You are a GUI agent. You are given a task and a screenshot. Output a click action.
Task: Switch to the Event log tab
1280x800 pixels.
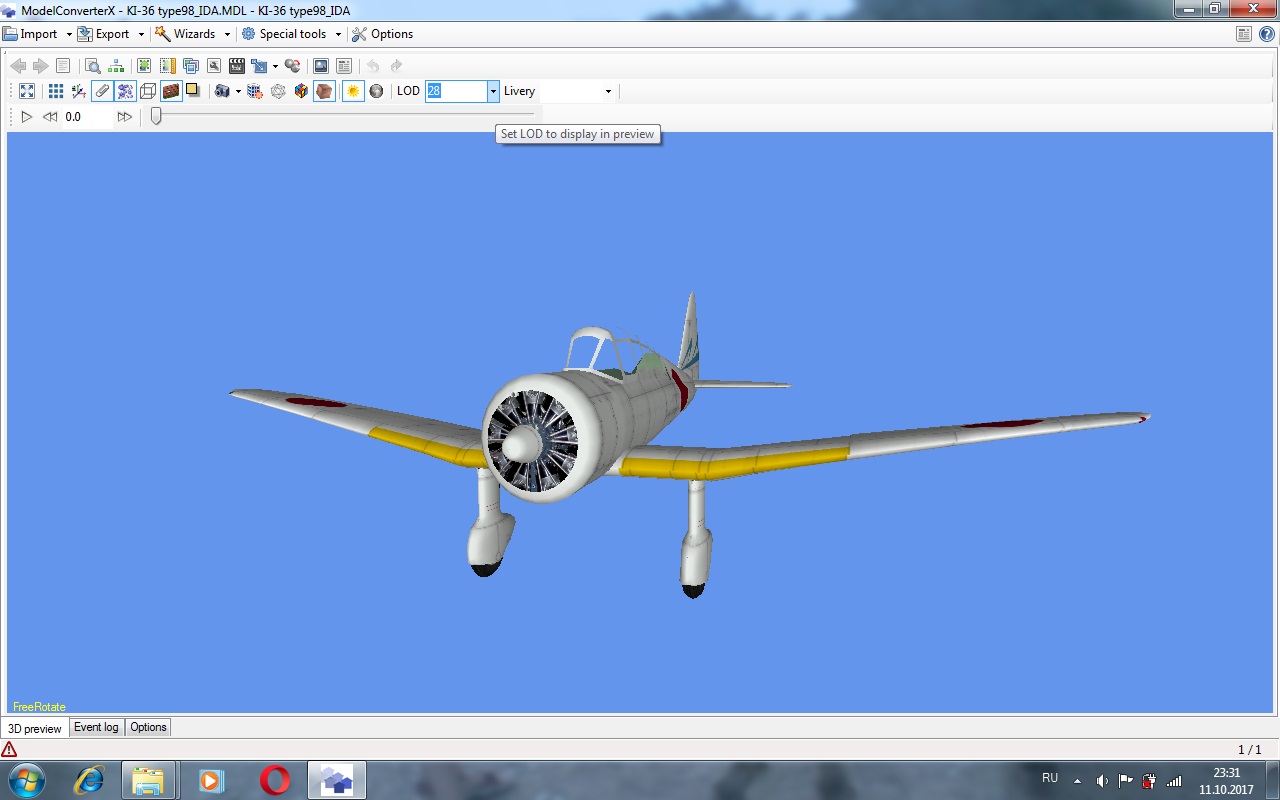(x=96, y=727)
